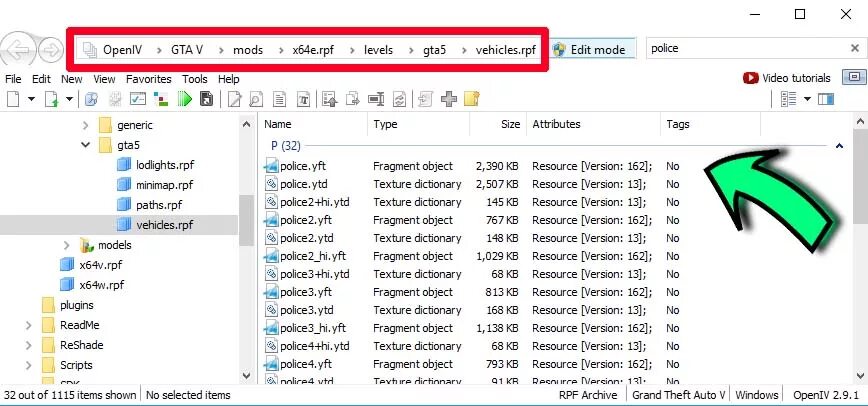This screenshot has height=406, width=868.
Task: Select the plugins folder in tree
Action: pyautogui.click(x=76, y=305)
